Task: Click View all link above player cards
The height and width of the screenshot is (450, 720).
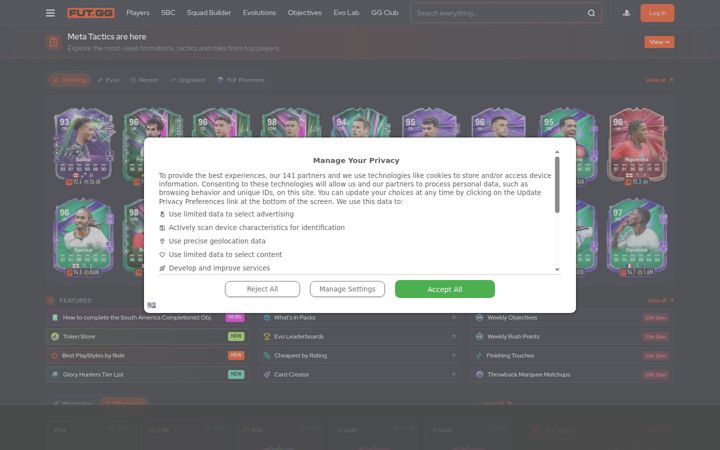Action: [659, 80]
